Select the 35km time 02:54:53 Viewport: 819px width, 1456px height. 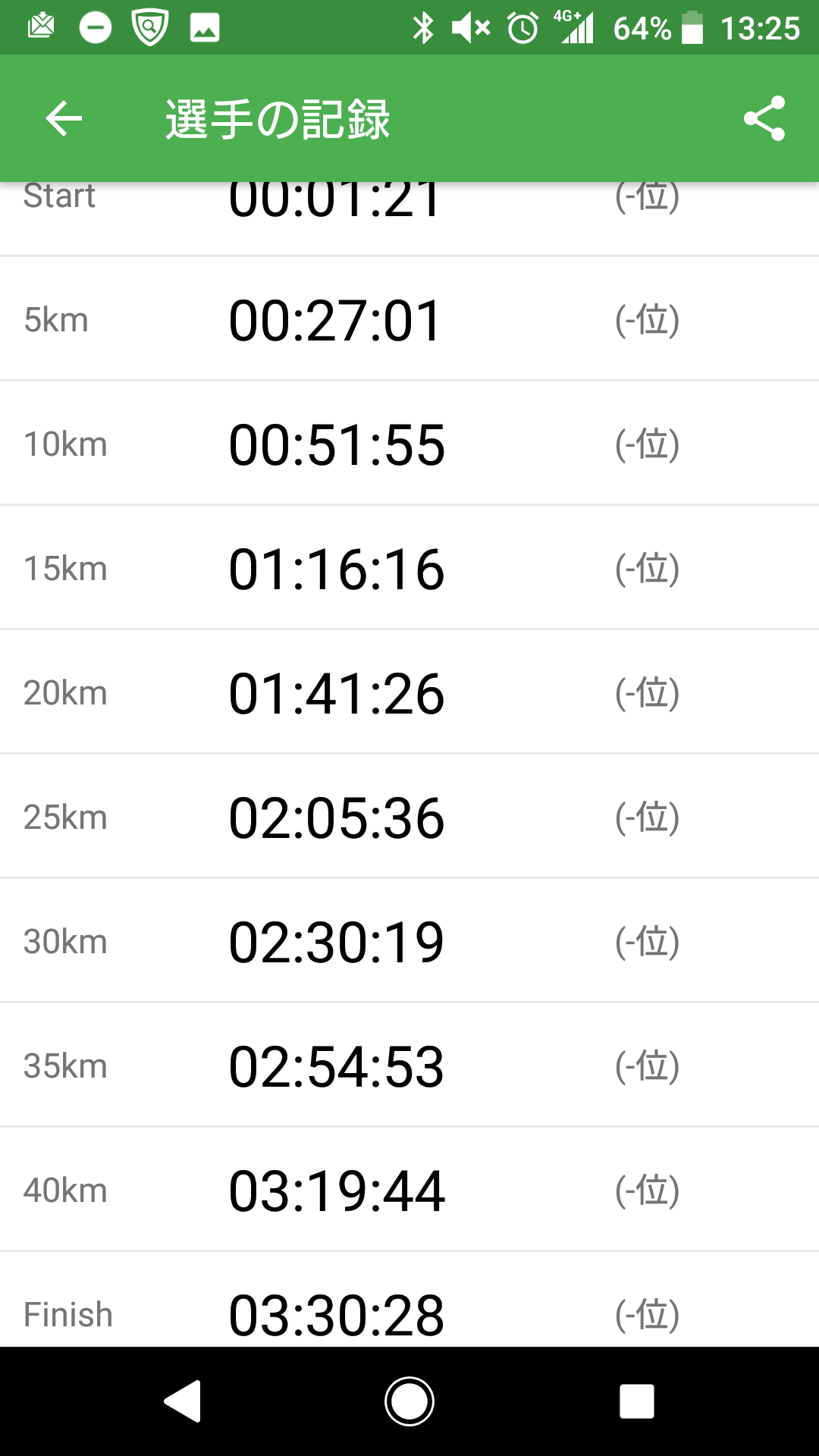coord(336,1066)
